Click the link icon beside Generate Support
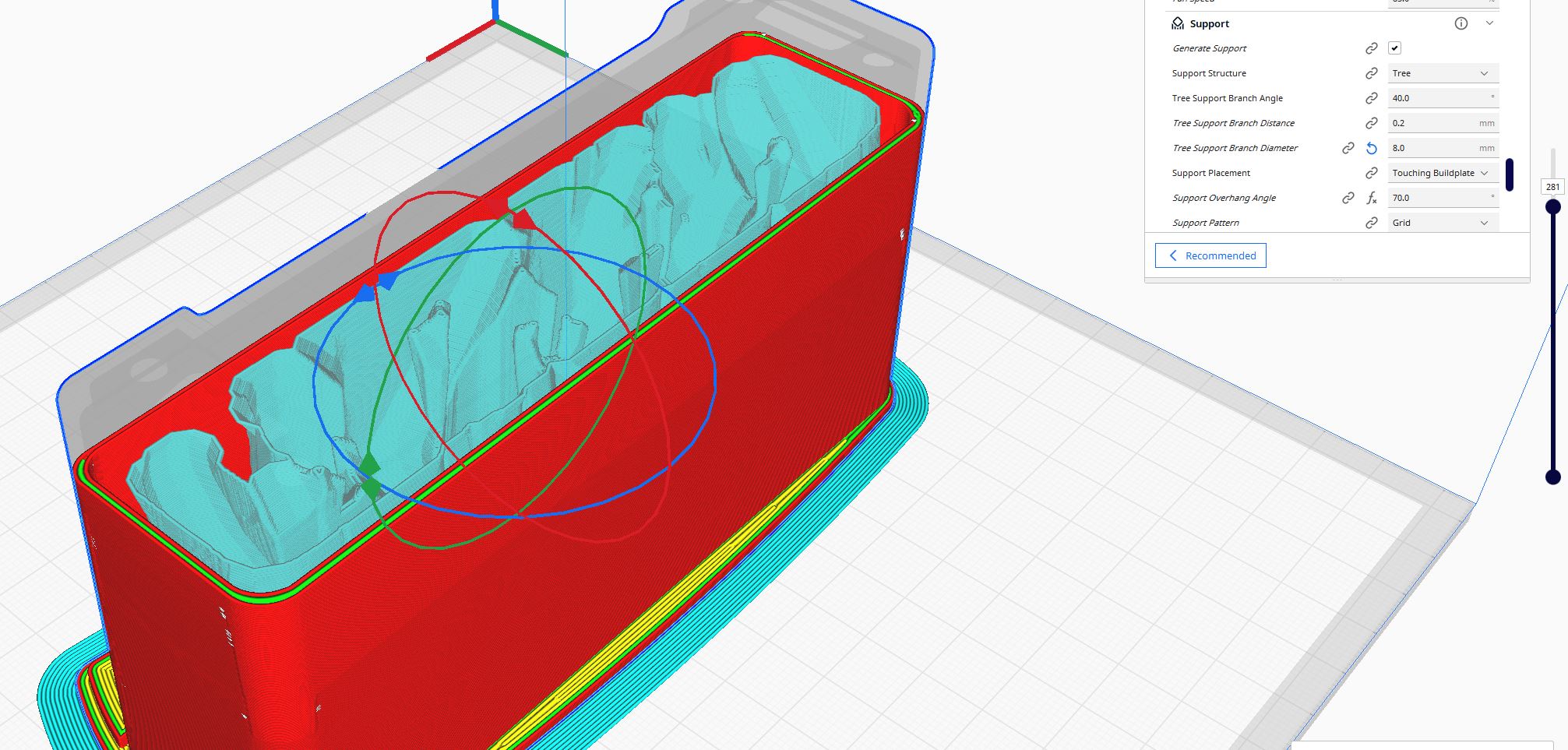The image size is (1568, 750). [x=1372, y=48]
